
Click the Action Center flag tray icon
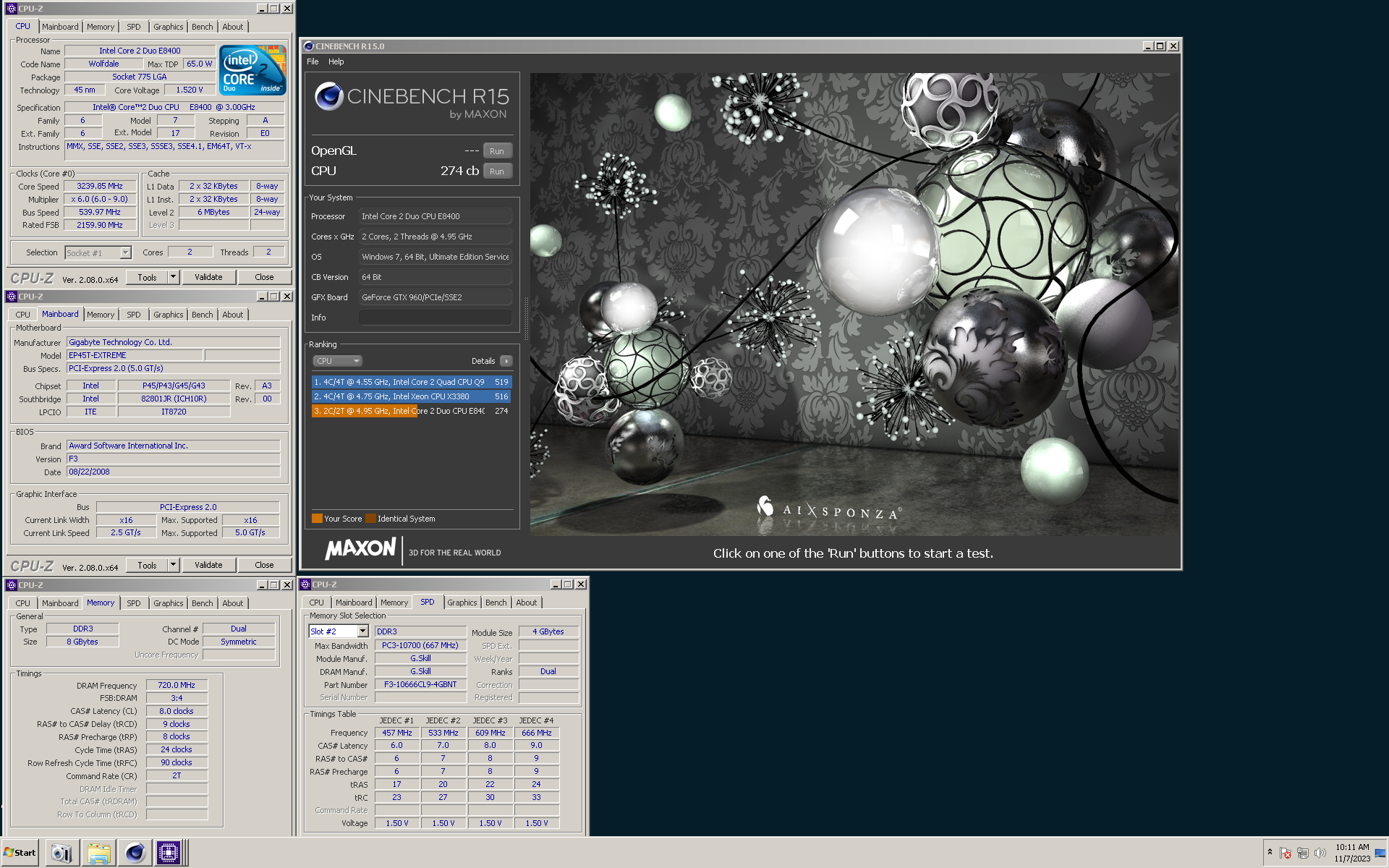1286,854
